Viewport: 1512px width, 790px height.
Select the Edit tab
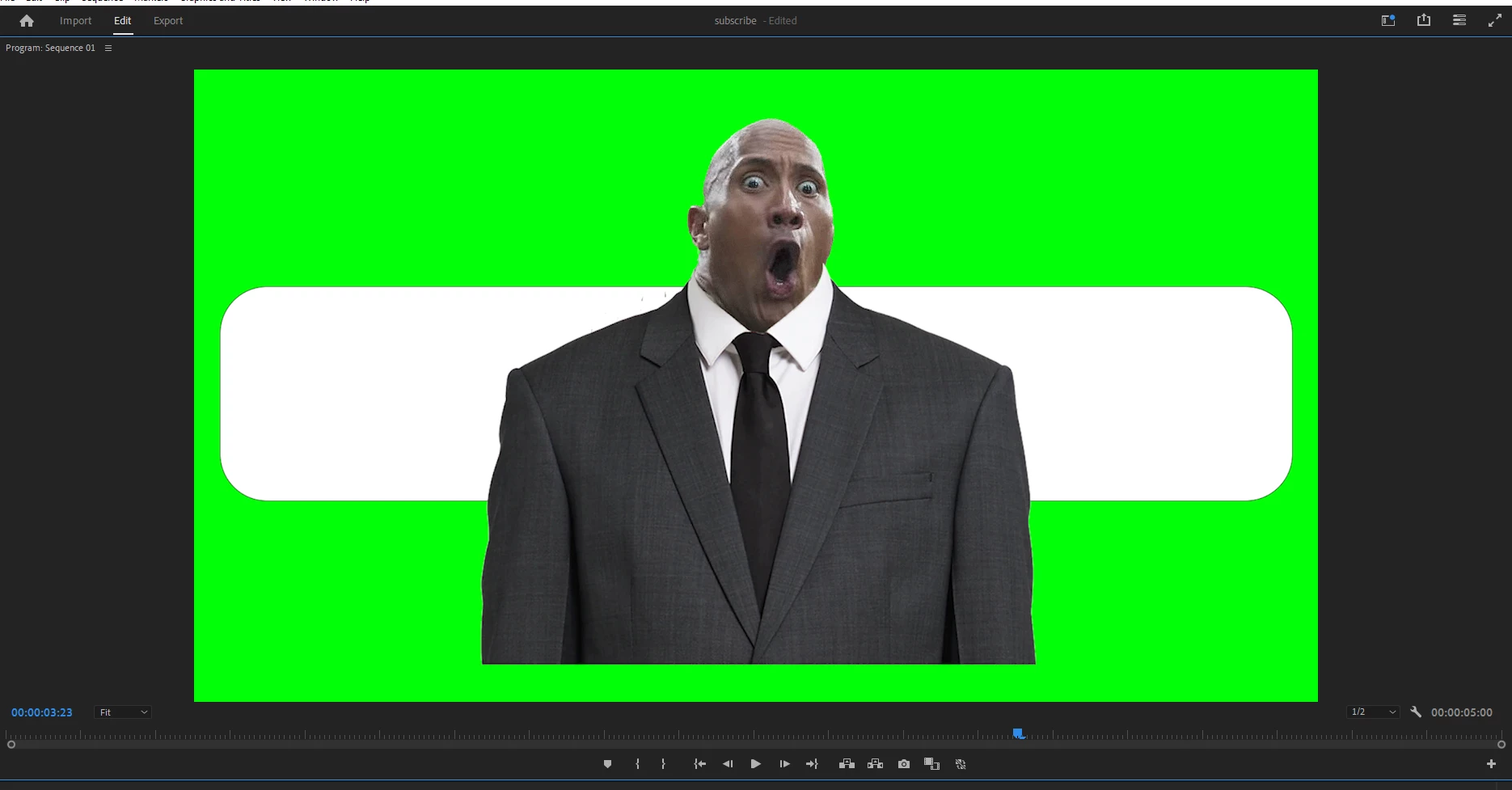pyautogui.click(x=123, y=21)
